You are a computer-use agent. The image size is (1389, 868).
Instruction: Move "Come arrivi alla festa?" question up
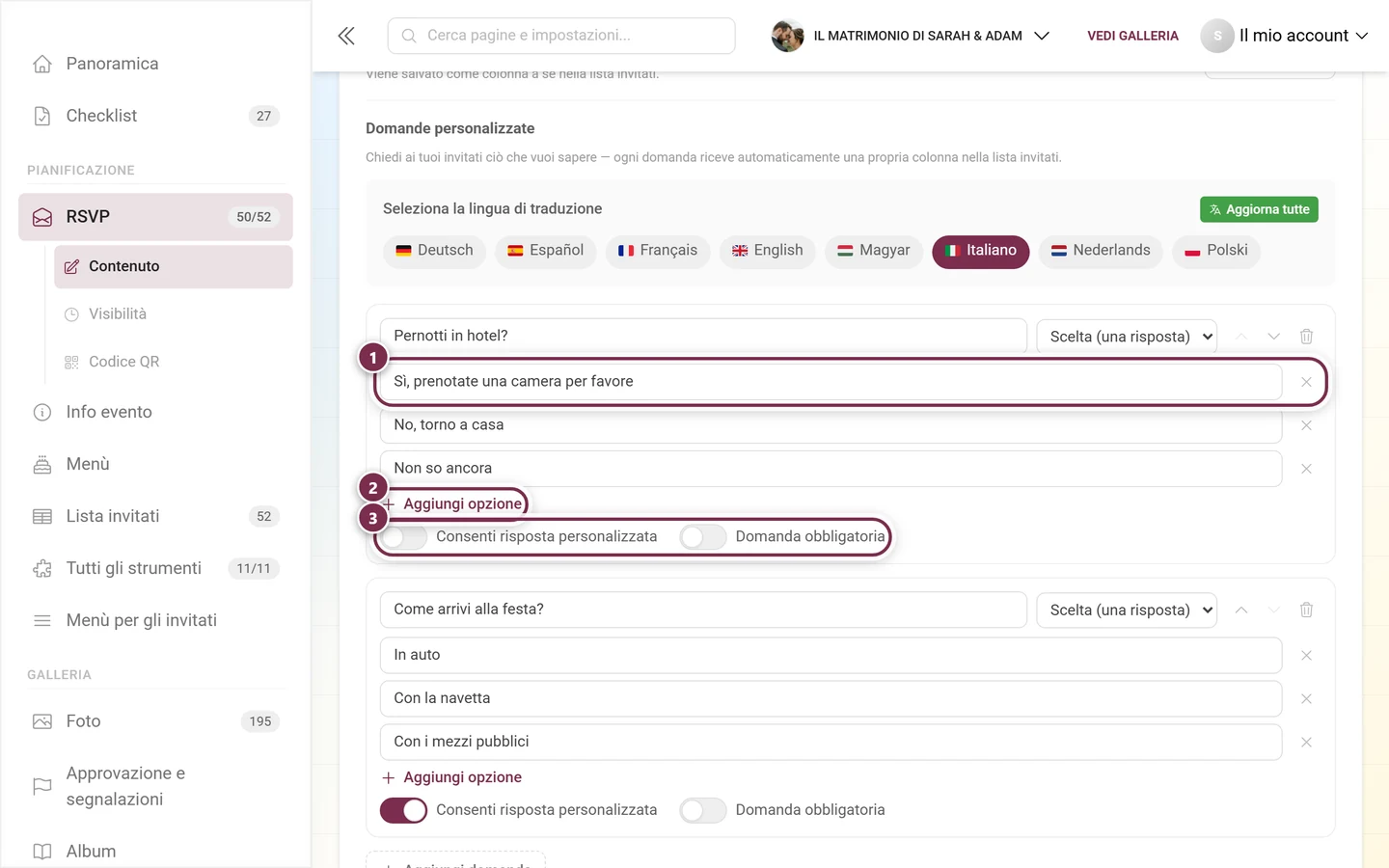1241,610
